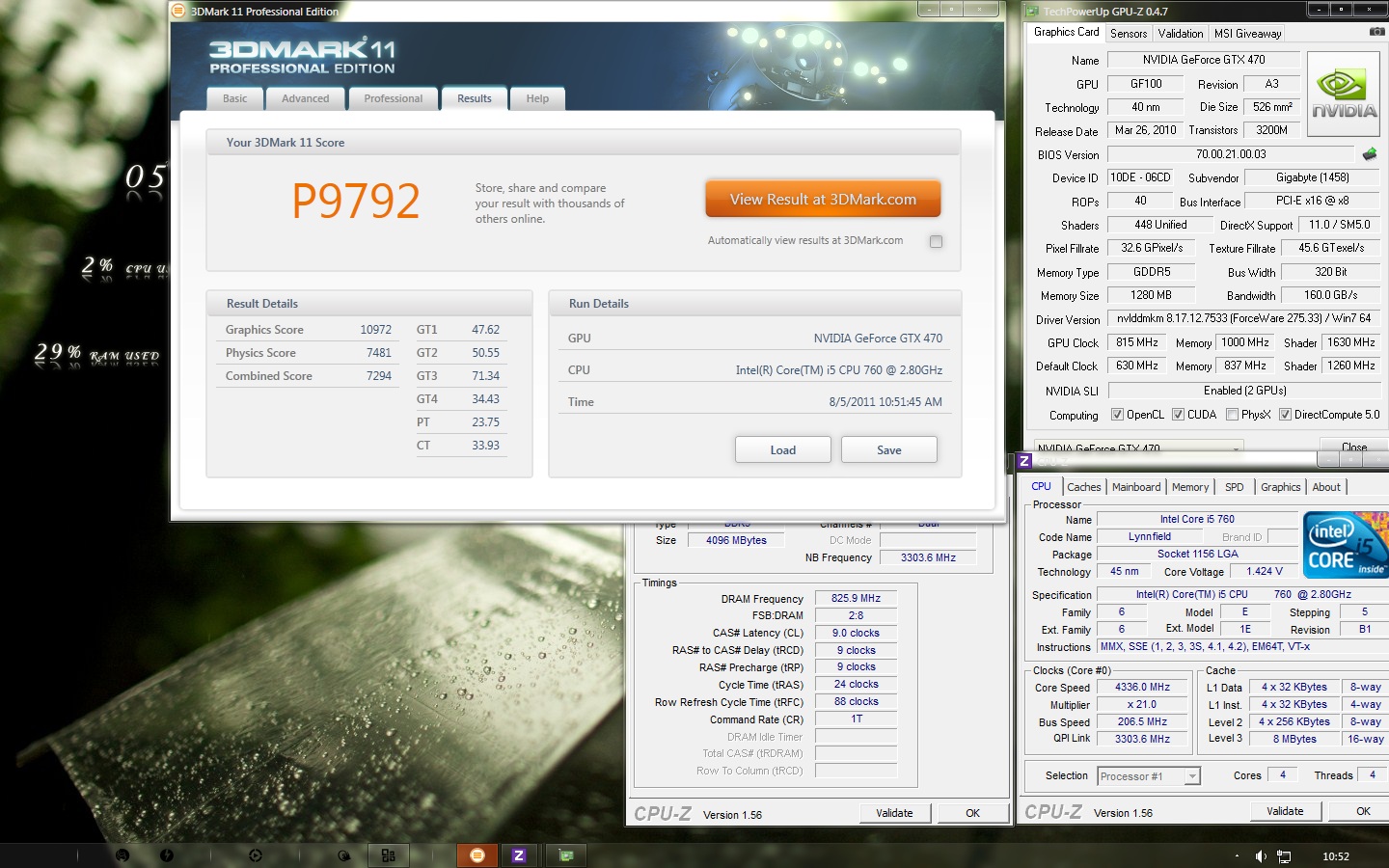Toggle the CUDA checkbox in GPU-Z
Screen dimensions: 1389x868
[x=1178, y=415]
